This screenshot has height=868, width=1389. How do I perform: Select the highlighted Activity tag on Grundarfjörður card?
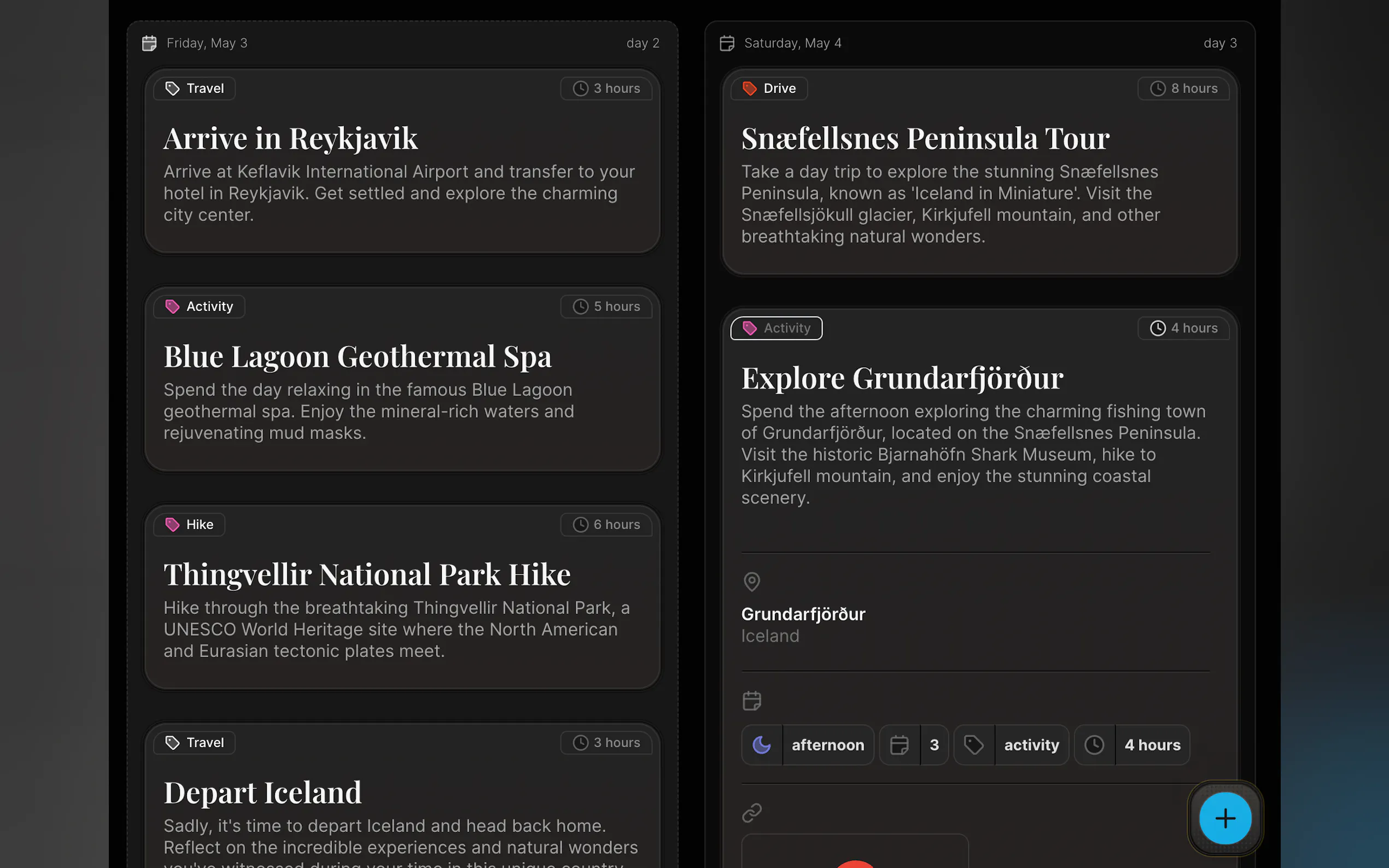776,328
